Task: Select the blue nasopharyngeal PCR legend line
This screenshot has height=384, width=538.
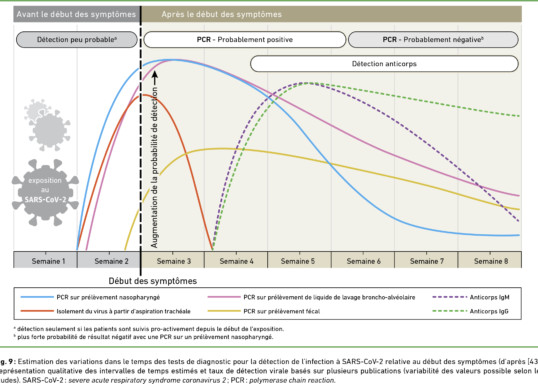Action: [37, 297]
